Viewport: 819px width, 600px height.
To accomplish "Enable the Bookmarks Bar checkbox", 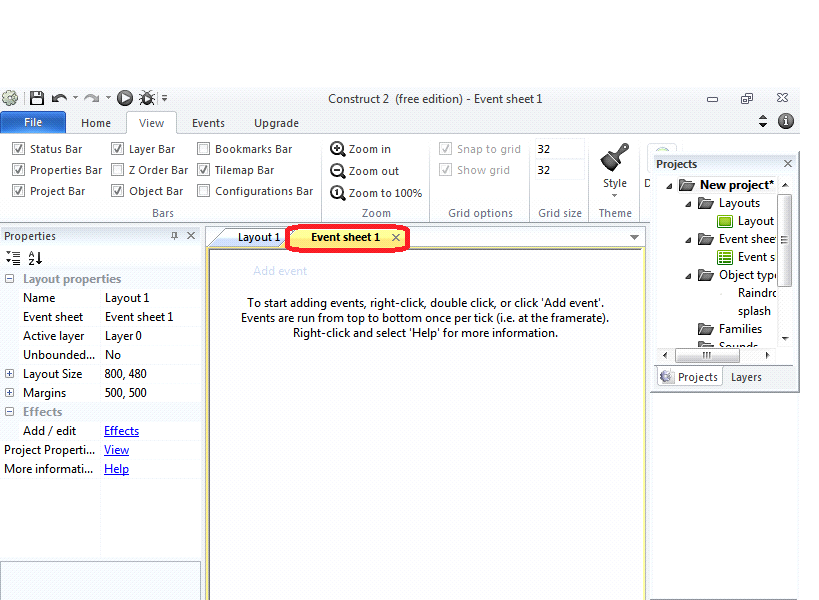I will point(204,149).
